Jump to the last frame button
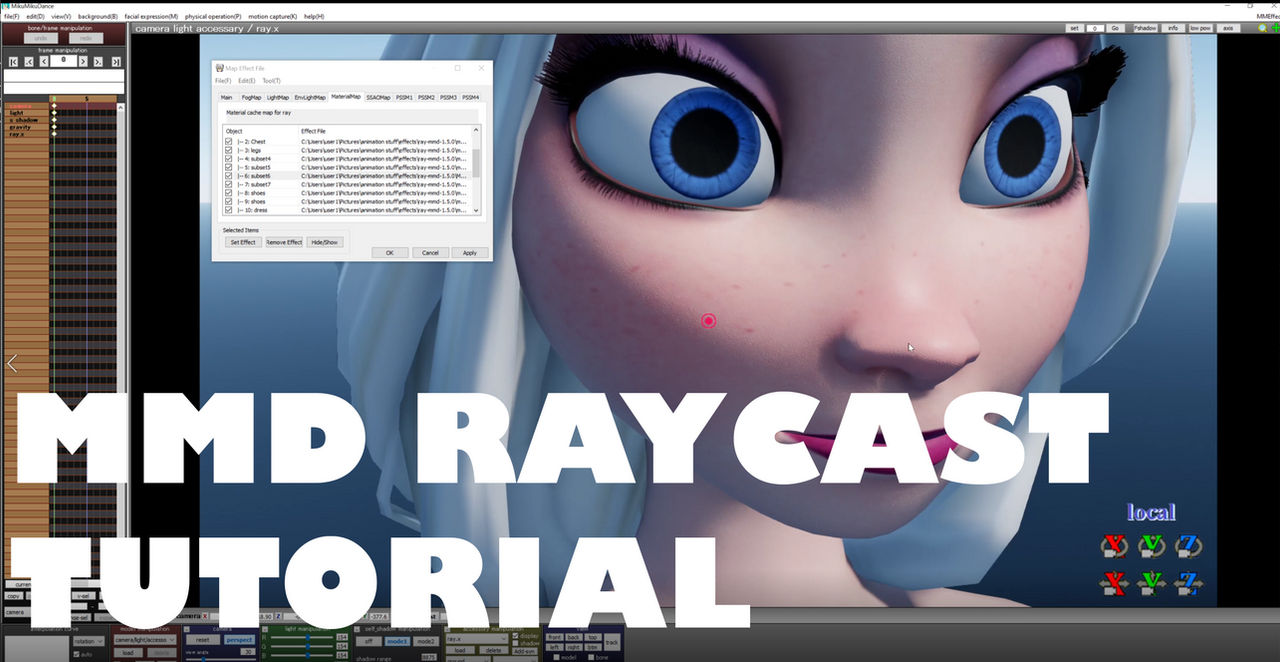1280x662 pixels. pyautogui.click(x=116, y=61)
